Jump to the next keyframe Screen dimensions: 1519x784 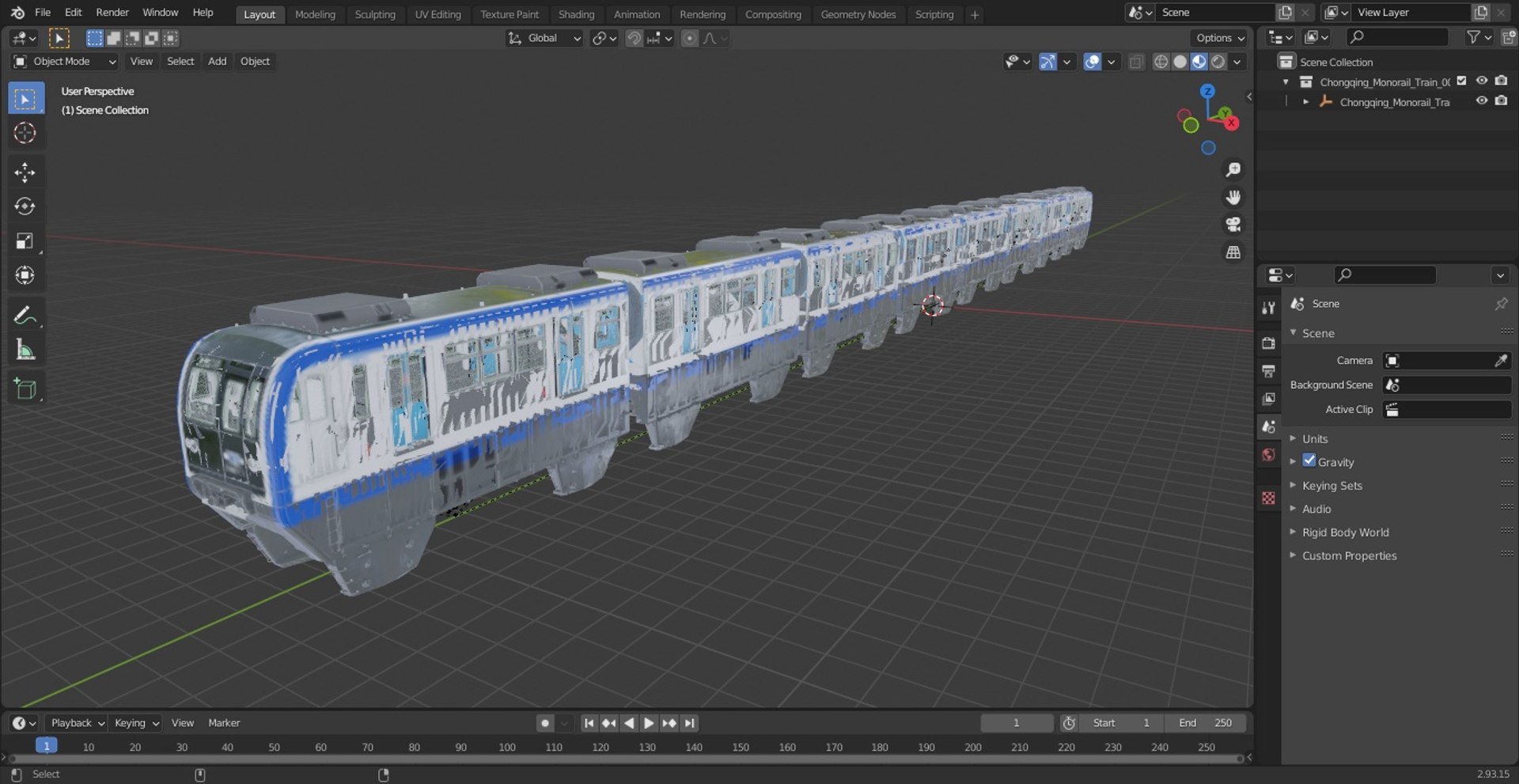(669, 723)
